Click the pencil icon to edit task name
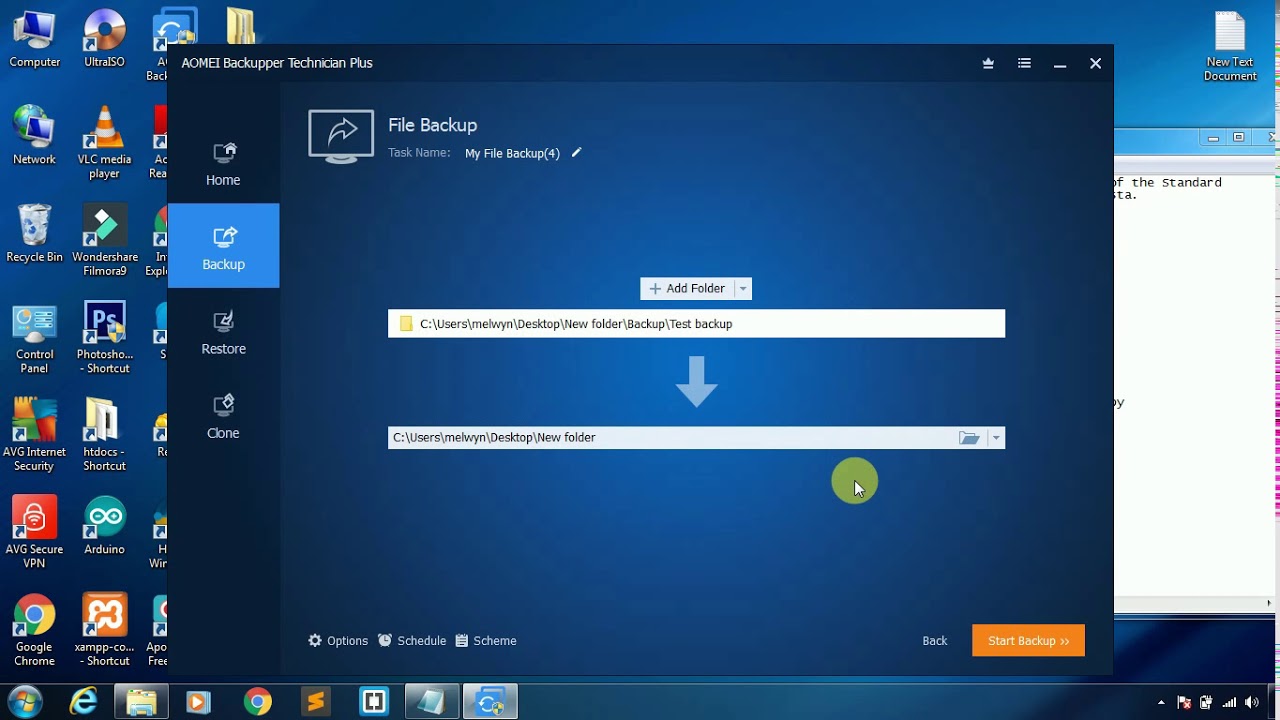Screen dimensions: 1280x720 (x=576, y=153)
